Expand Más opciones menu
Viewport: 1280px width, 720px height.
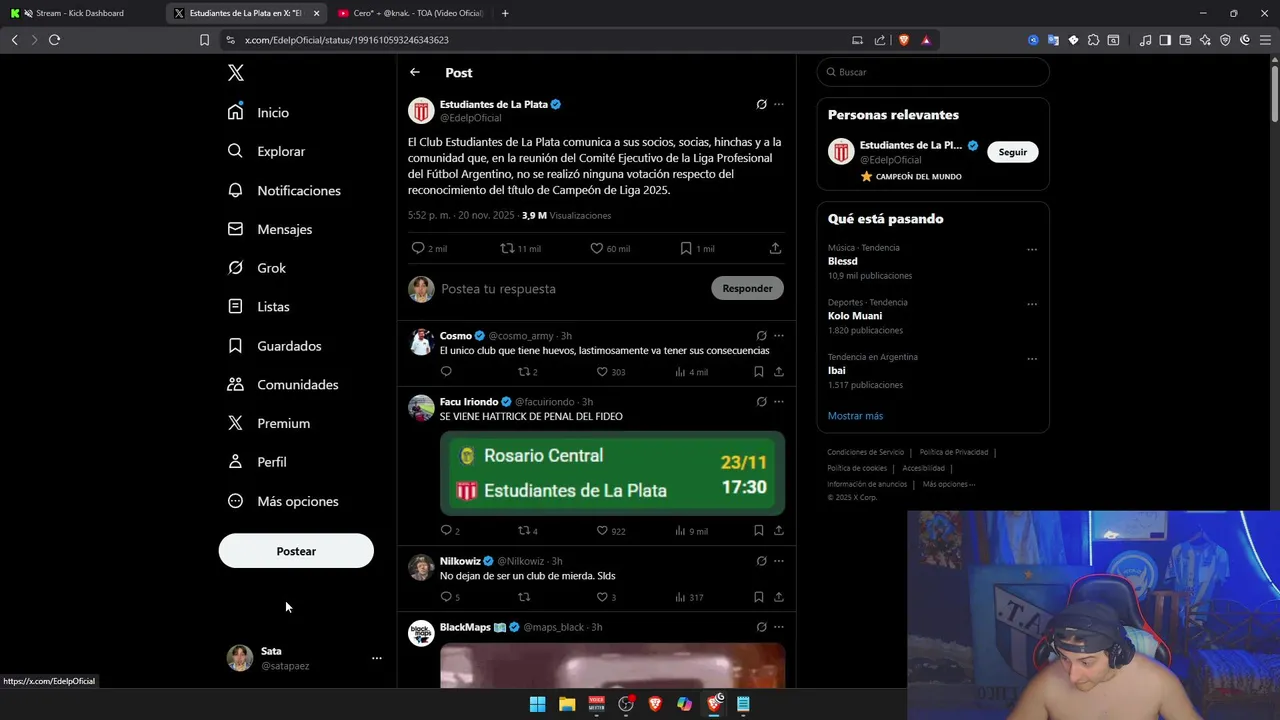(283, 501)
